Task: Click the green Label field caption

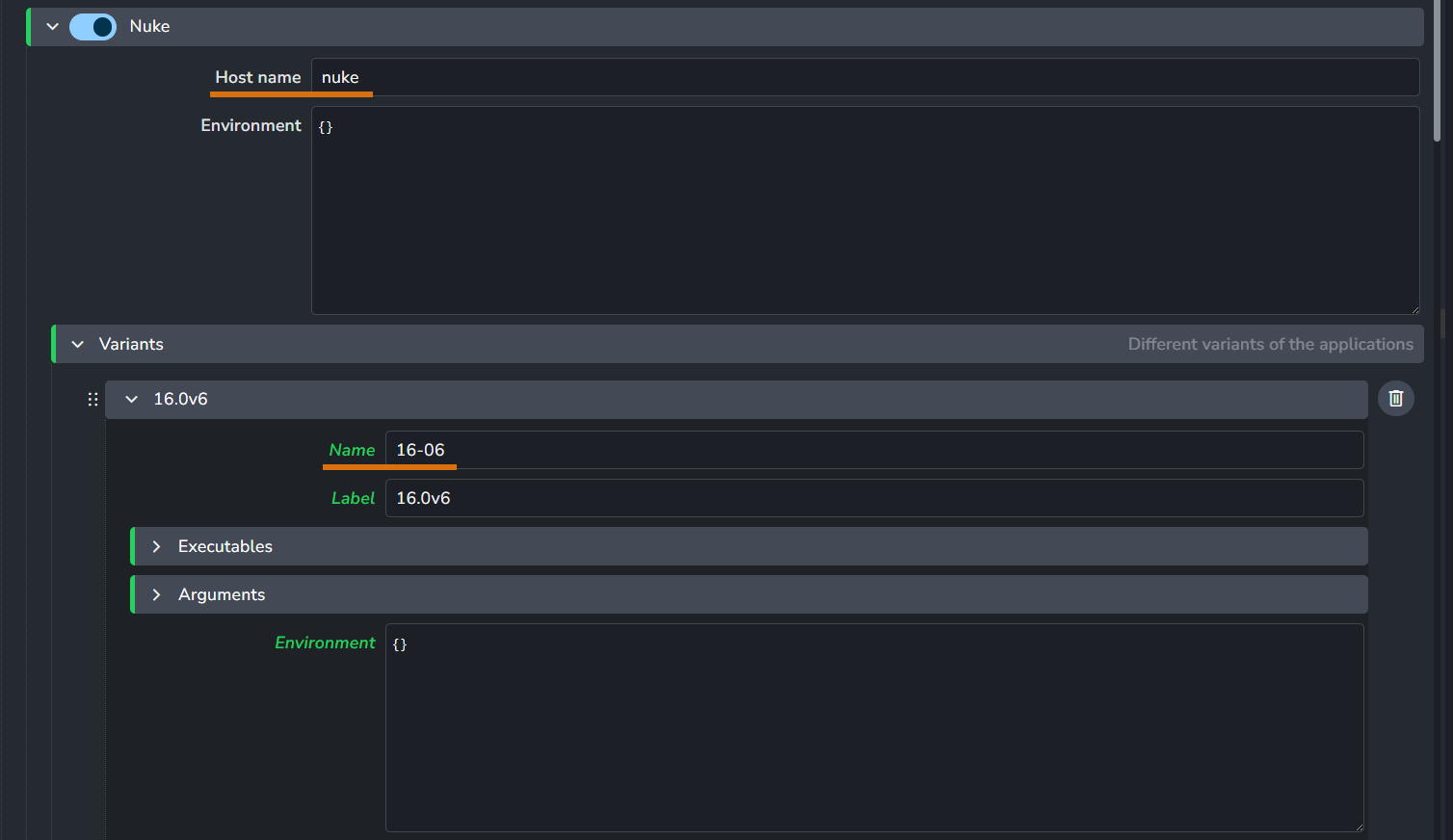Action: [353, 499]
